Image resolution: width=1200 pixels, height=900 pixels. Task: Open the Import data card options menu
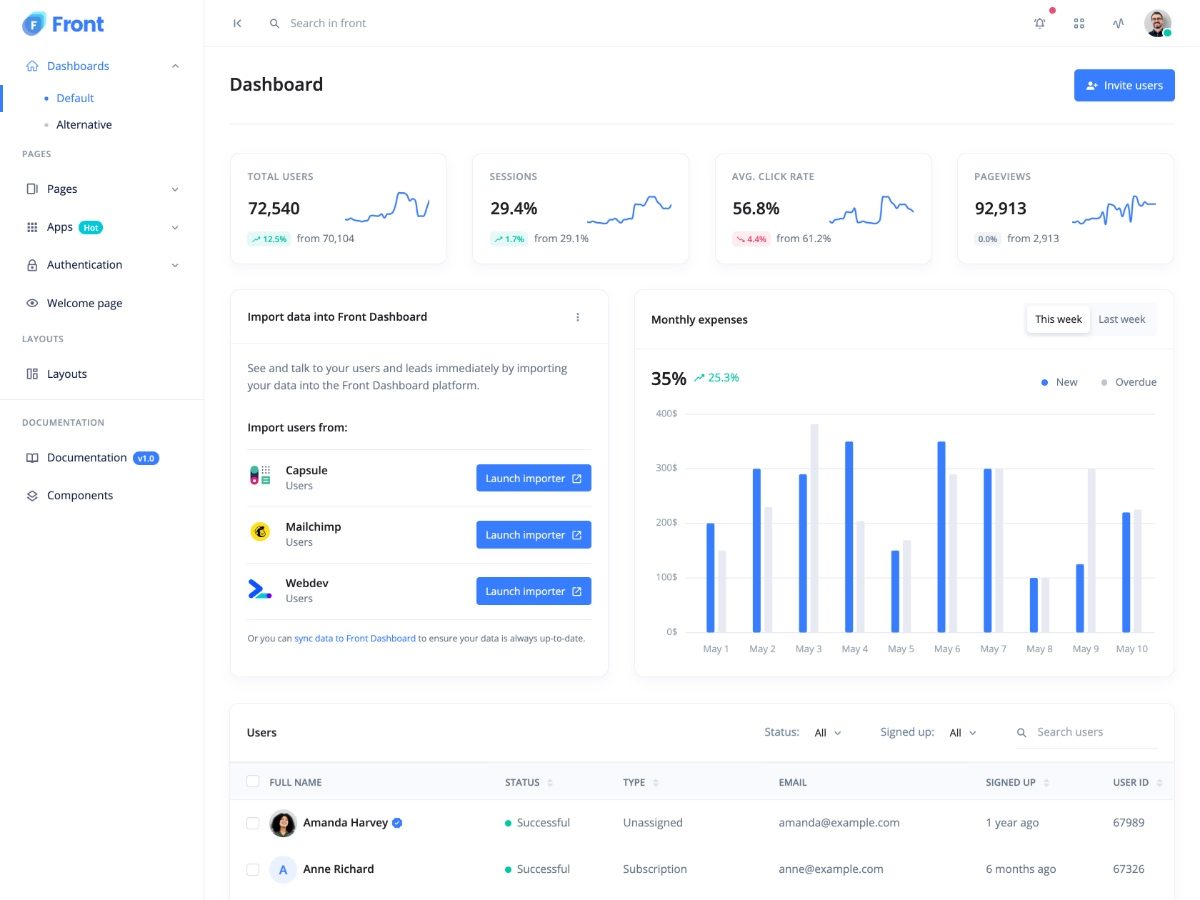pyautogui.click(x=577, y=317)
